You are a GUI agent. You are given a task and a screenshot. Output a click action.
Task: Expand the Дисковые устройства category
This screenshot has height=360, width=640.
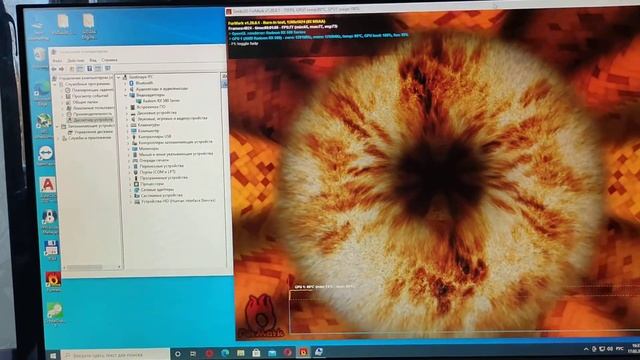pos(127,113)
